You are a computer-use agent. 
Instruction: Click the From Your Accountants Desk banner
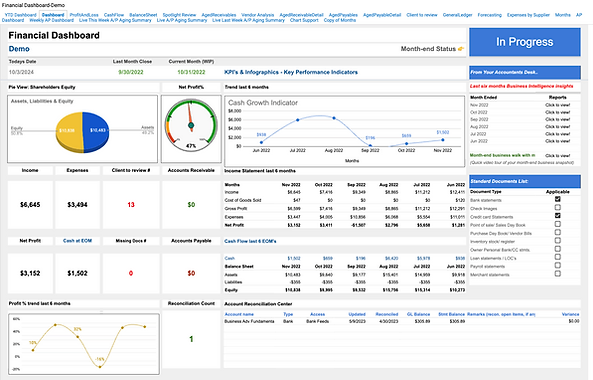[525, 72]
